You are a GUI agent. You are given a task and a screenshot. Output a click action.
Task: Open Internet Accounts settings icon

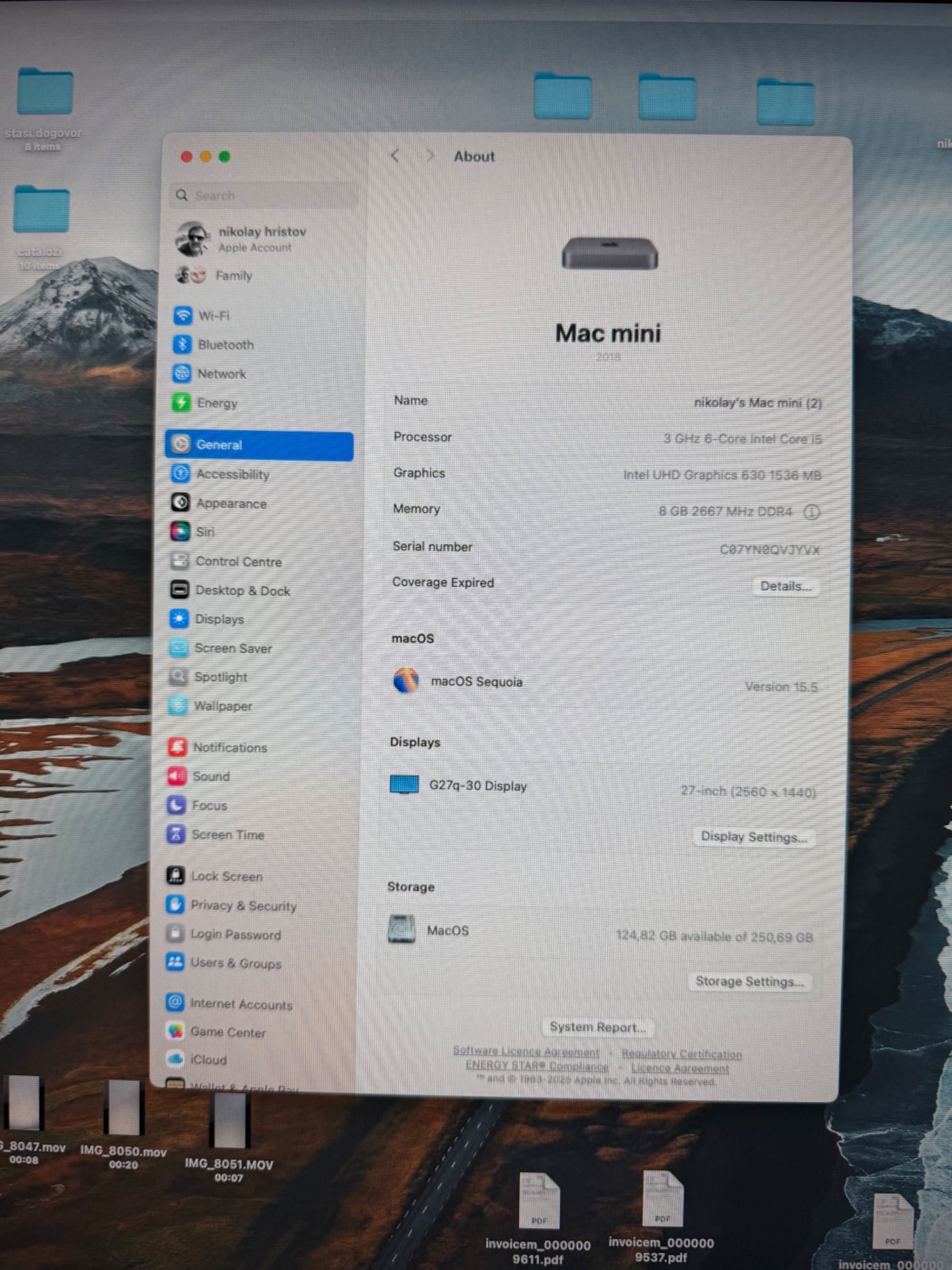(175, 1003)
